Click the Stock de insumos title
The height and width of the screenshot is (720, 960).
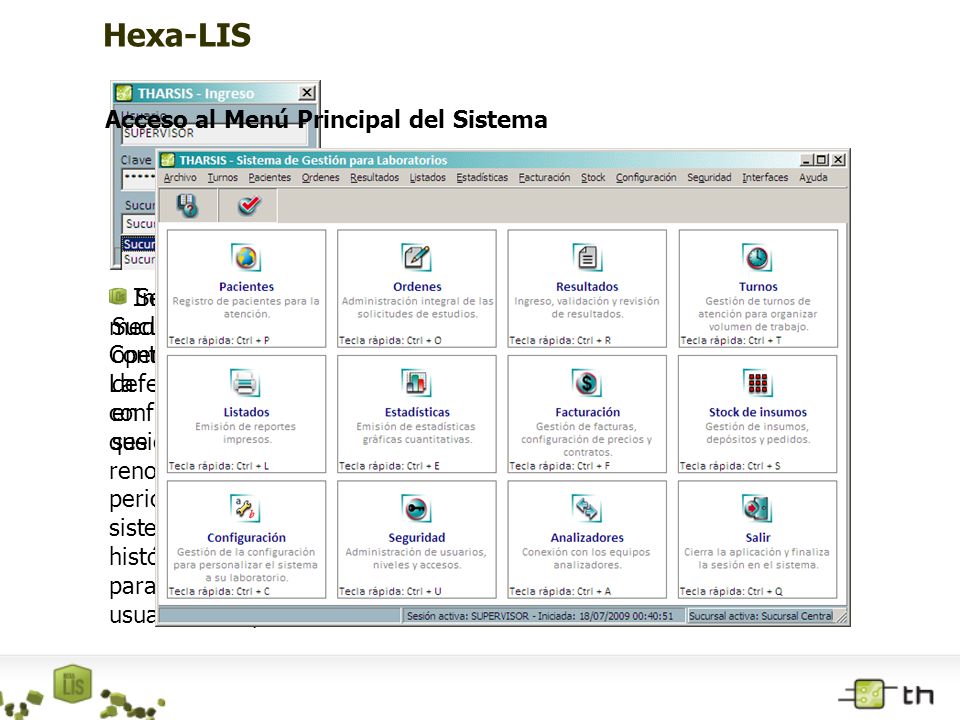(758, 412)
